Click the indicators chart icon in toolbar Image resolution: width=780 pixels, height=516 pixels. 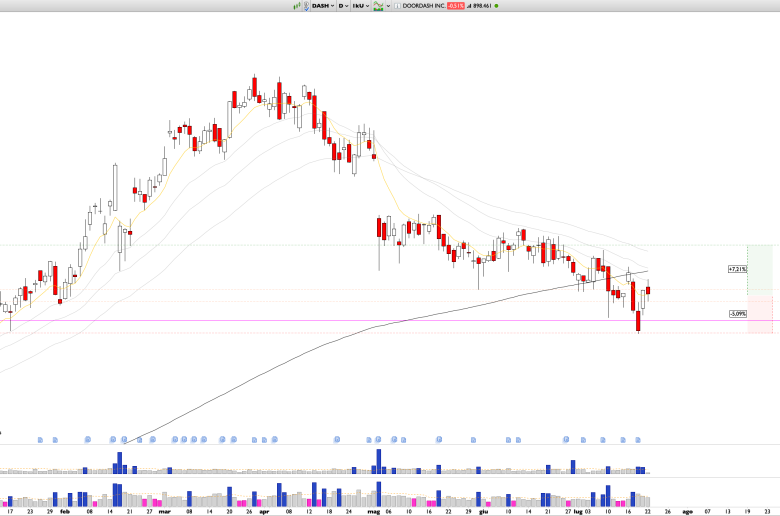click(380, 5)
